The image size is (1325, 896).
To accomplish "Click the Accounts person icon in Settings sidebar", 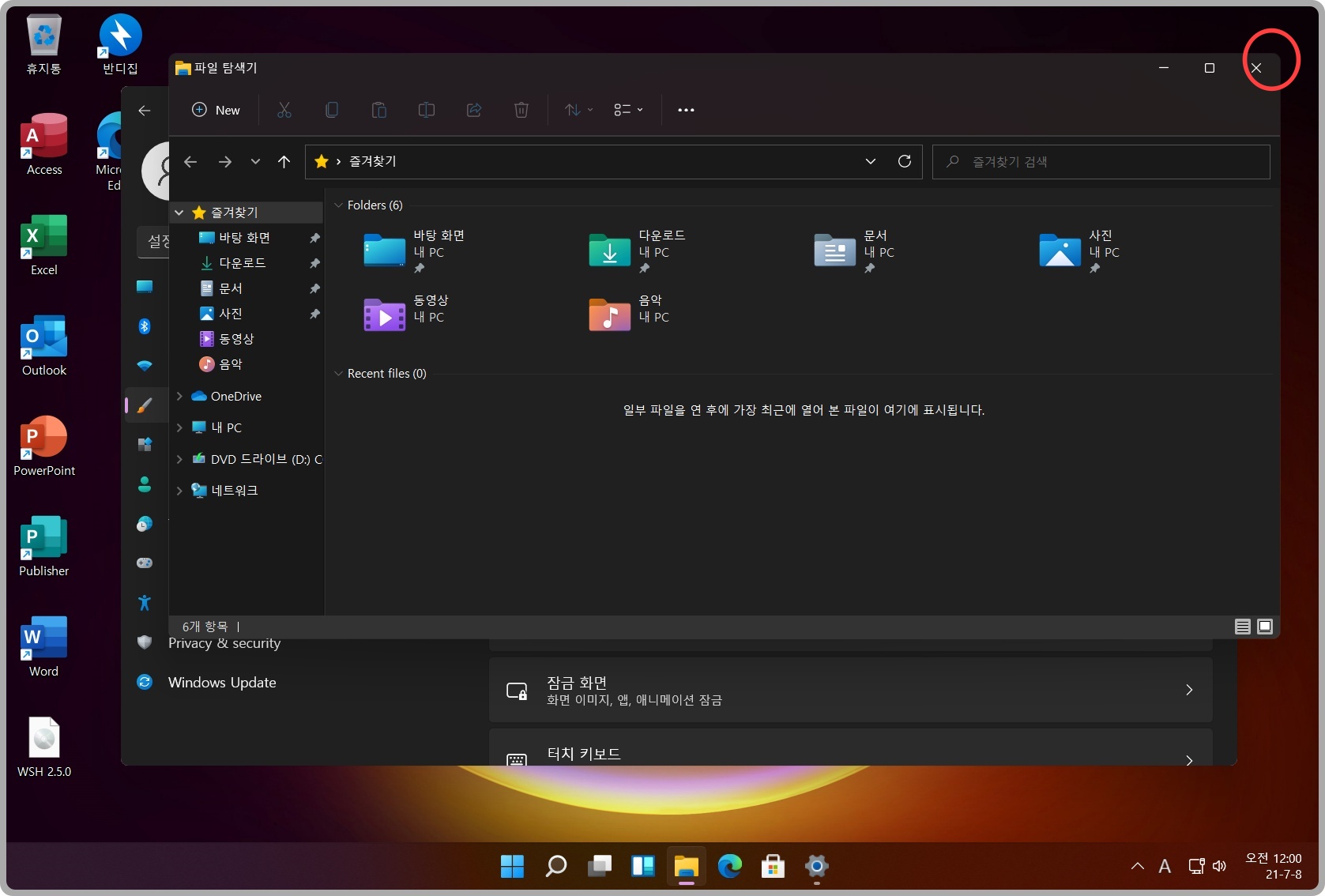I will coord(145,484).
